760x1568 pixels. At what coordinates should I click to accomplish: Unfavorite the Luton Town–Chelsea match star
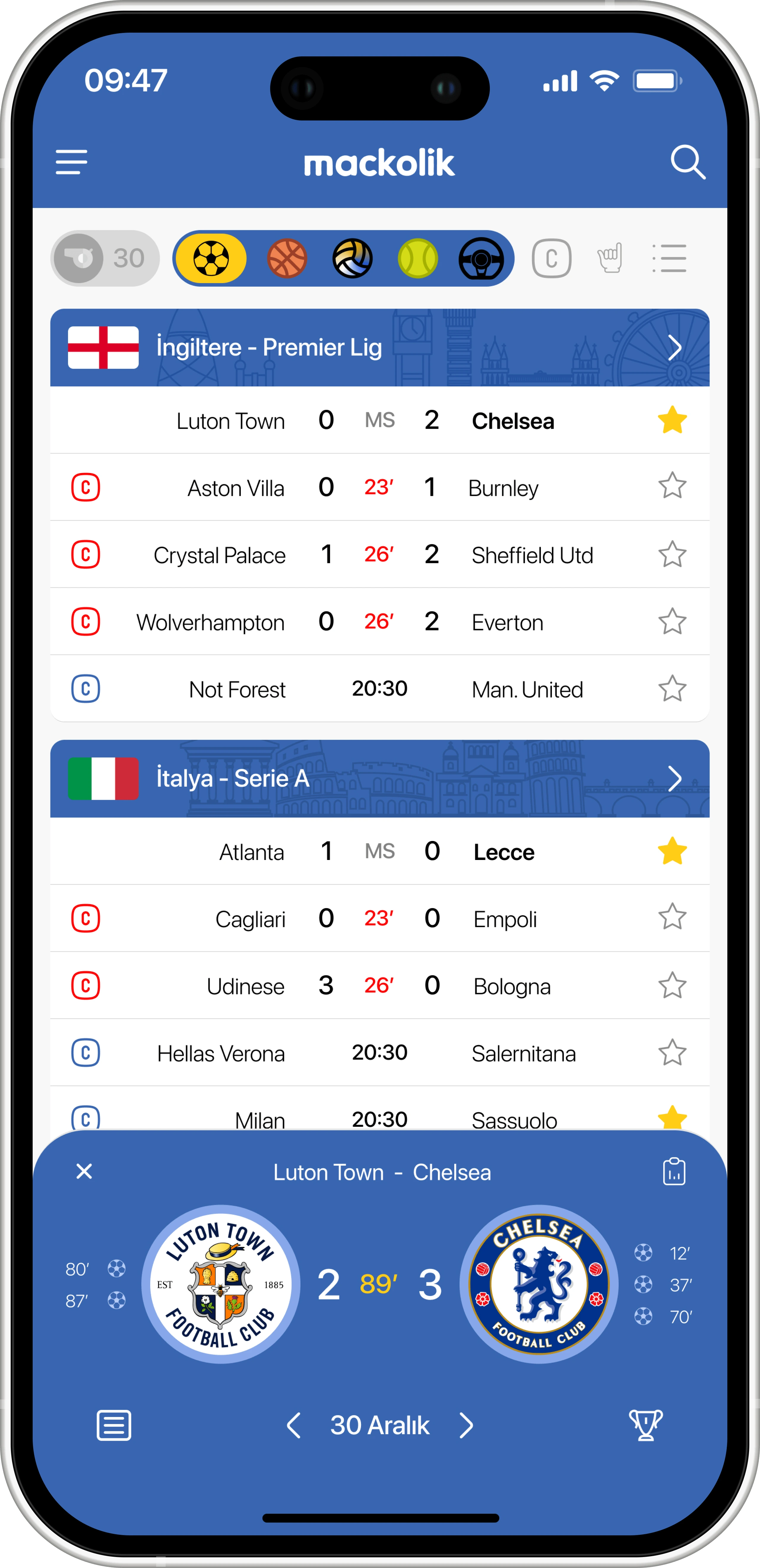672,420
